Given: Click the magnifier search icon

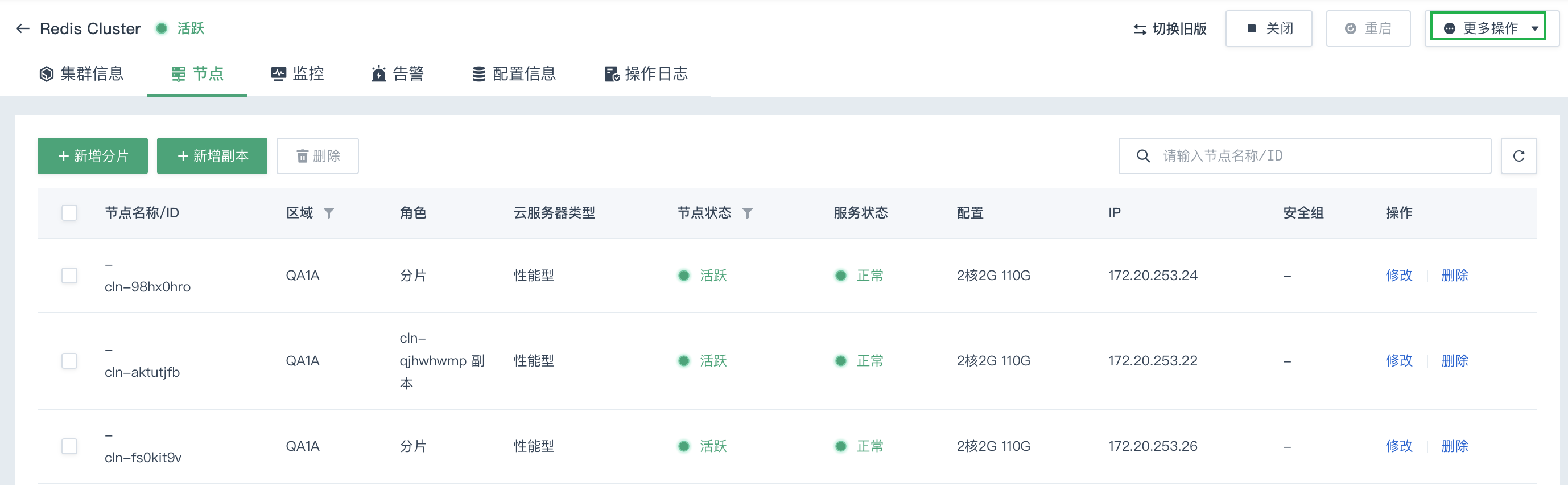Looking at the screenshot, I should coord(1143,156).
